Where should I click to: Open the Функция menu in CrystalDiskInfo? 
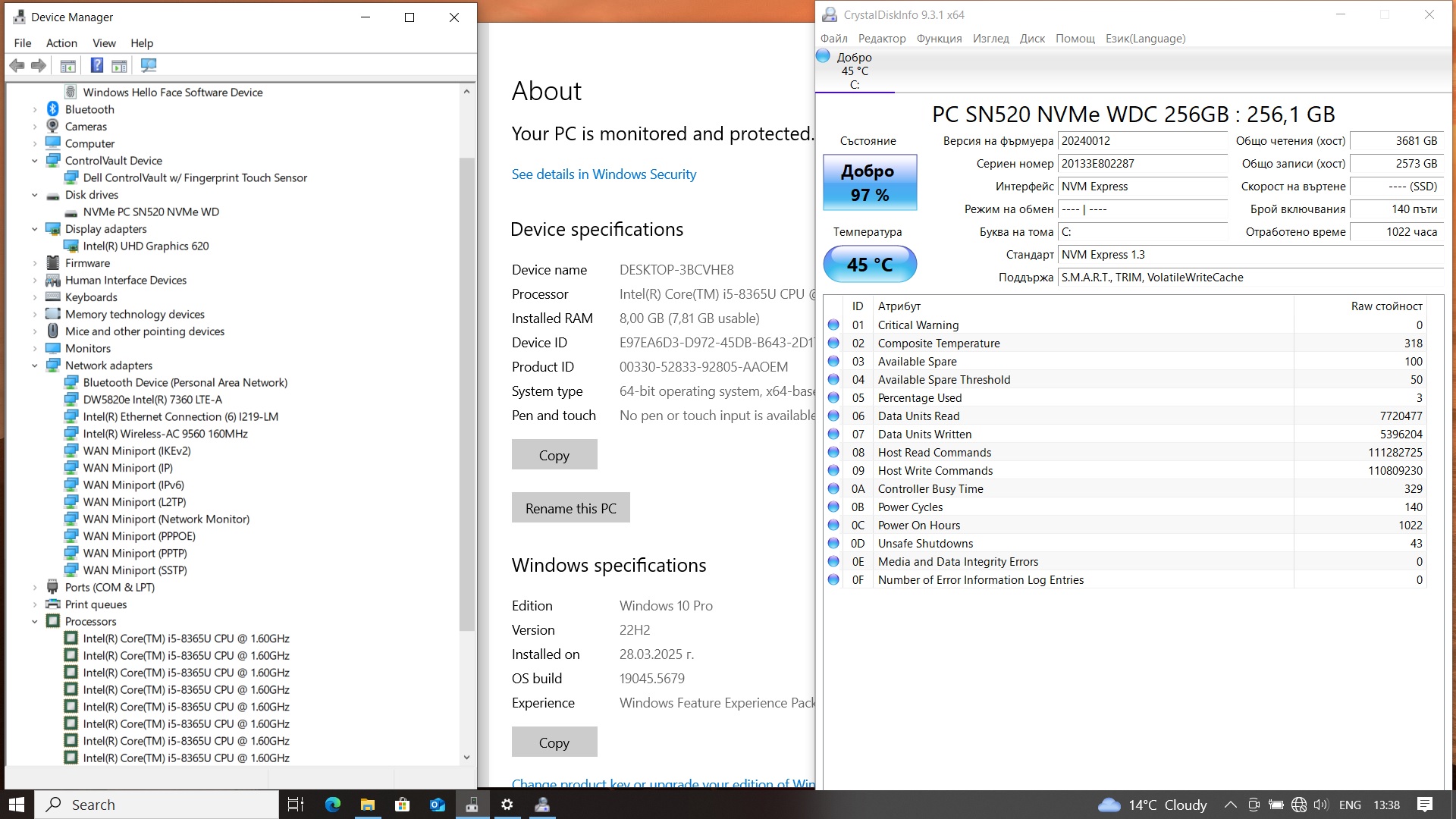[x=939, y=39]
